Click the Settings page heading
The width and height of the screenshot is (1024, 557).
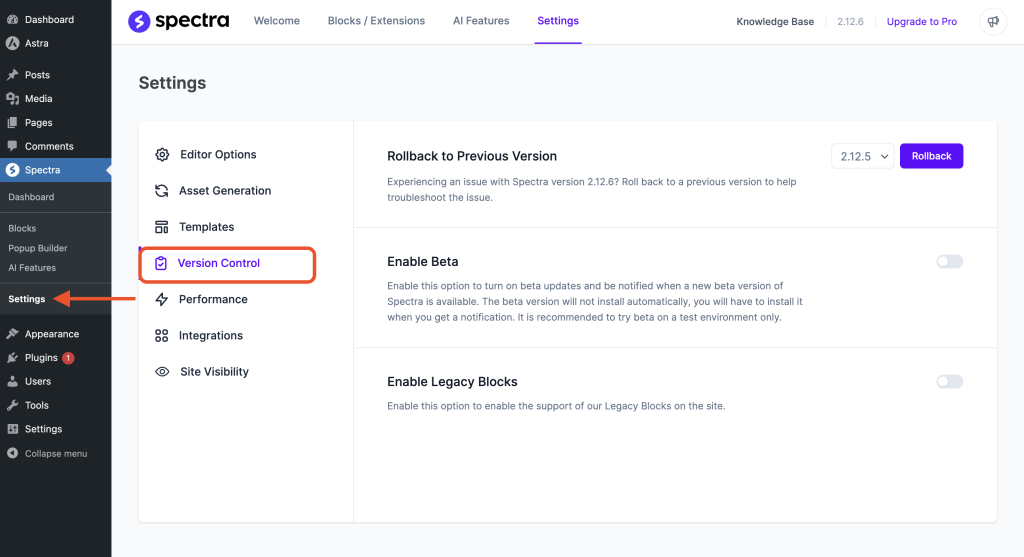[x=172, y=83]
